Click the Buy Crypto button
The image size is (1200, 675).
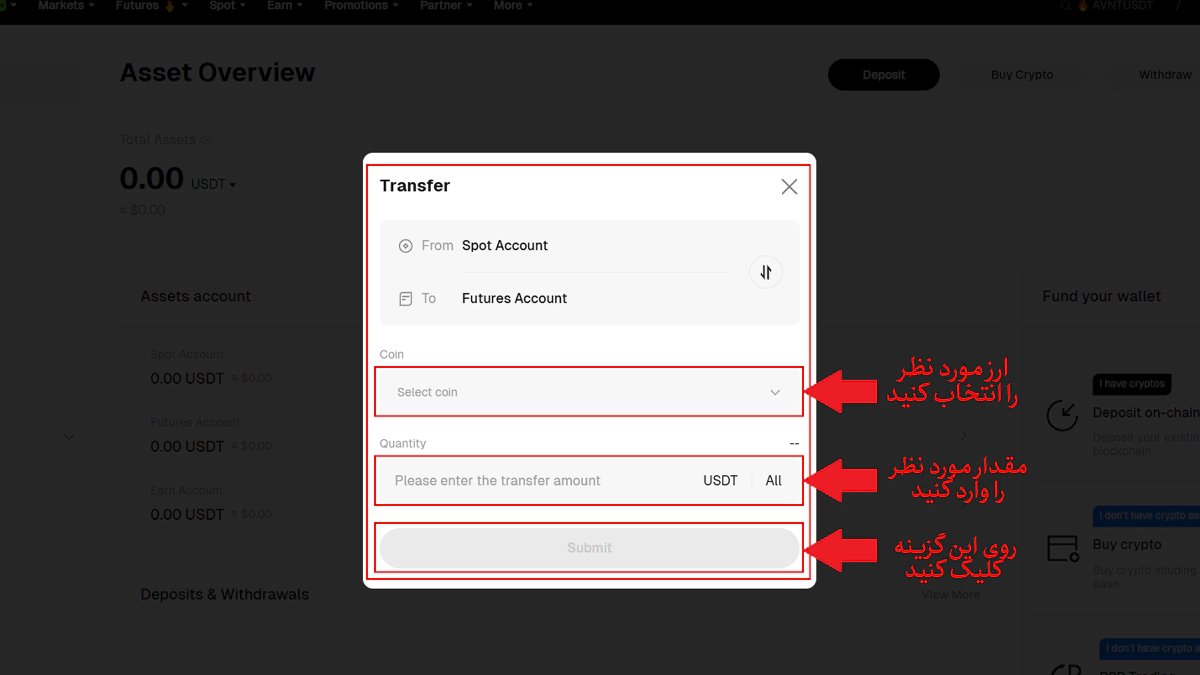point(1021,75)
